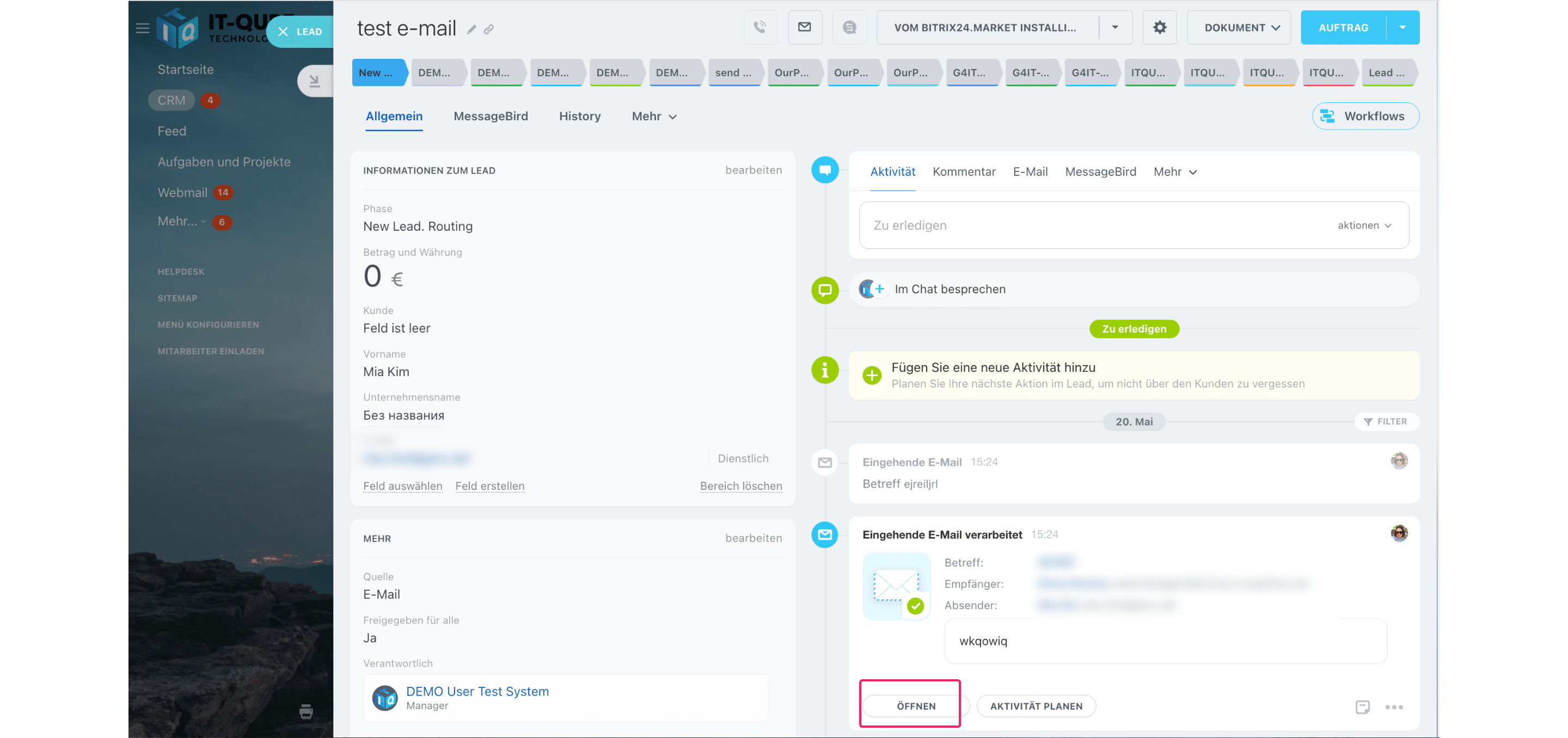
Task: Click the note icon beside the three dots
Action: point(1362,706)
